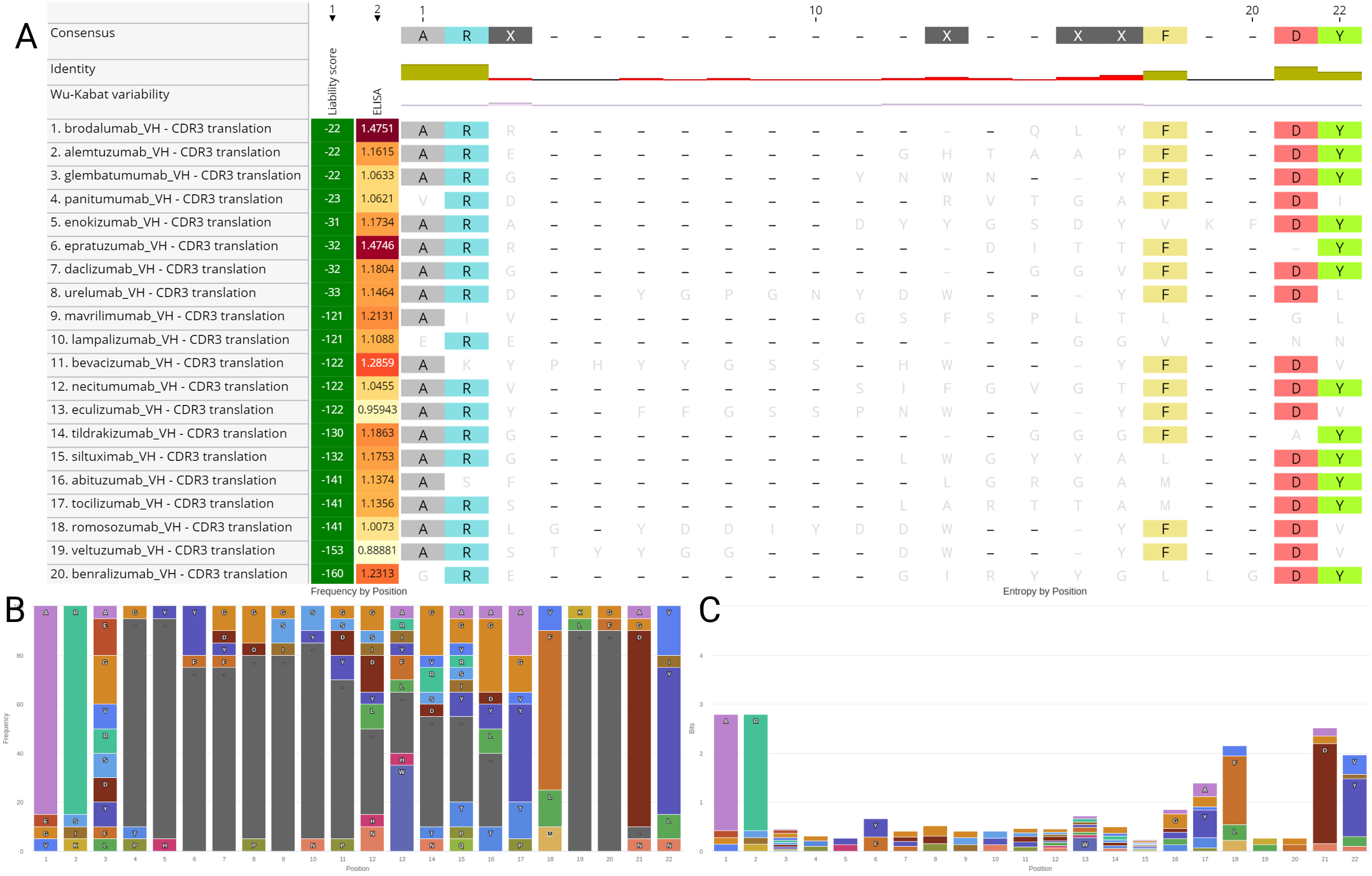Image resolution: width=1372 pixels, height=876 pixels.
Task: Click the ELISA value 1.2859 cell
Action: tap(377, 364)
